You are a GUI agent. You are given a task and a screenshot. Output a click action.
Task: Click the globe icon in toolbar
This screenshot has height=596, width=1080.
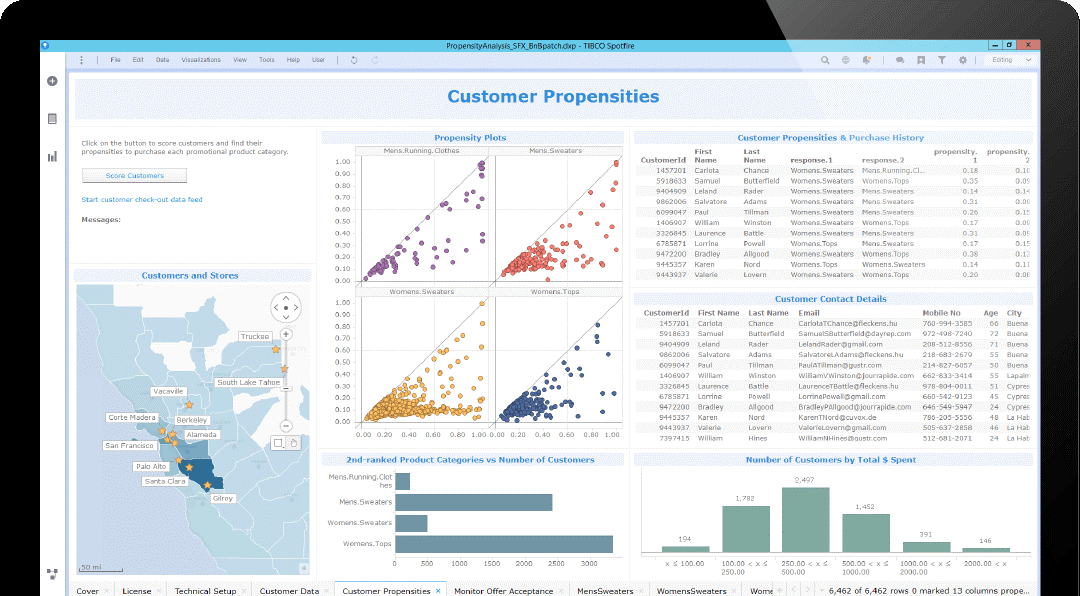(x=846, y=60)
